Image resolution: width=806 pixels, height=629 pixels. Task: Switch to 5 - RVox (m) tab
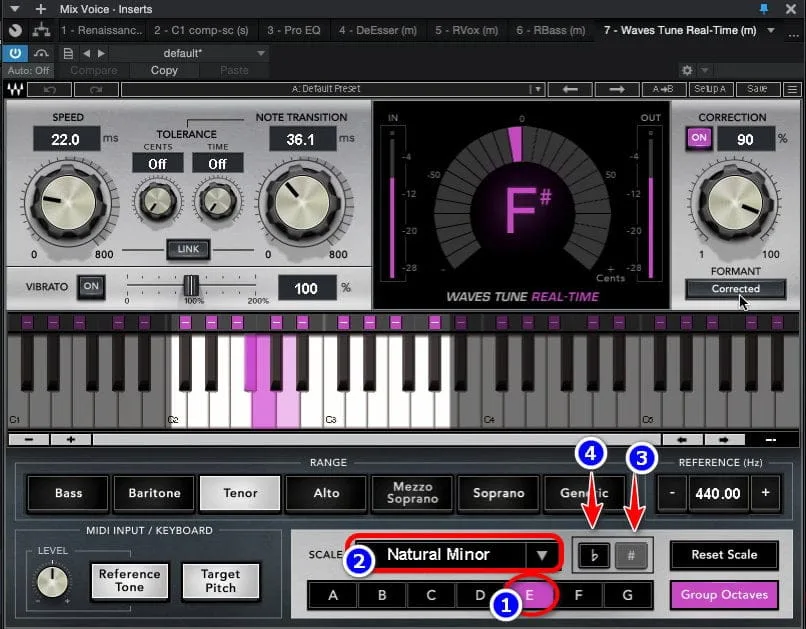467,30
